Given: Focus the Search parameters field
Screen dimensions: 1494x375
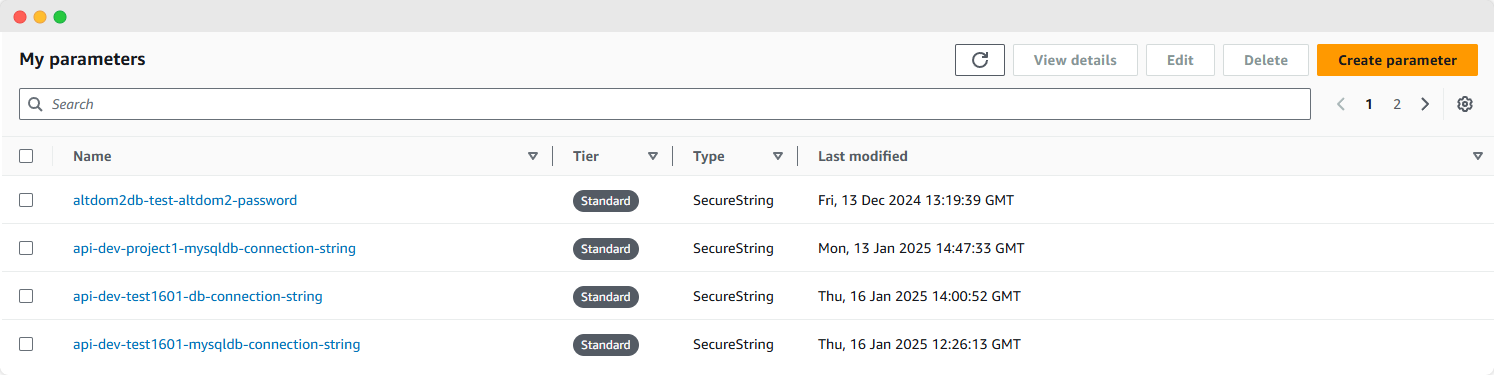Looking at the screenshot, I should pyautogui.click(x=665, y=104).
